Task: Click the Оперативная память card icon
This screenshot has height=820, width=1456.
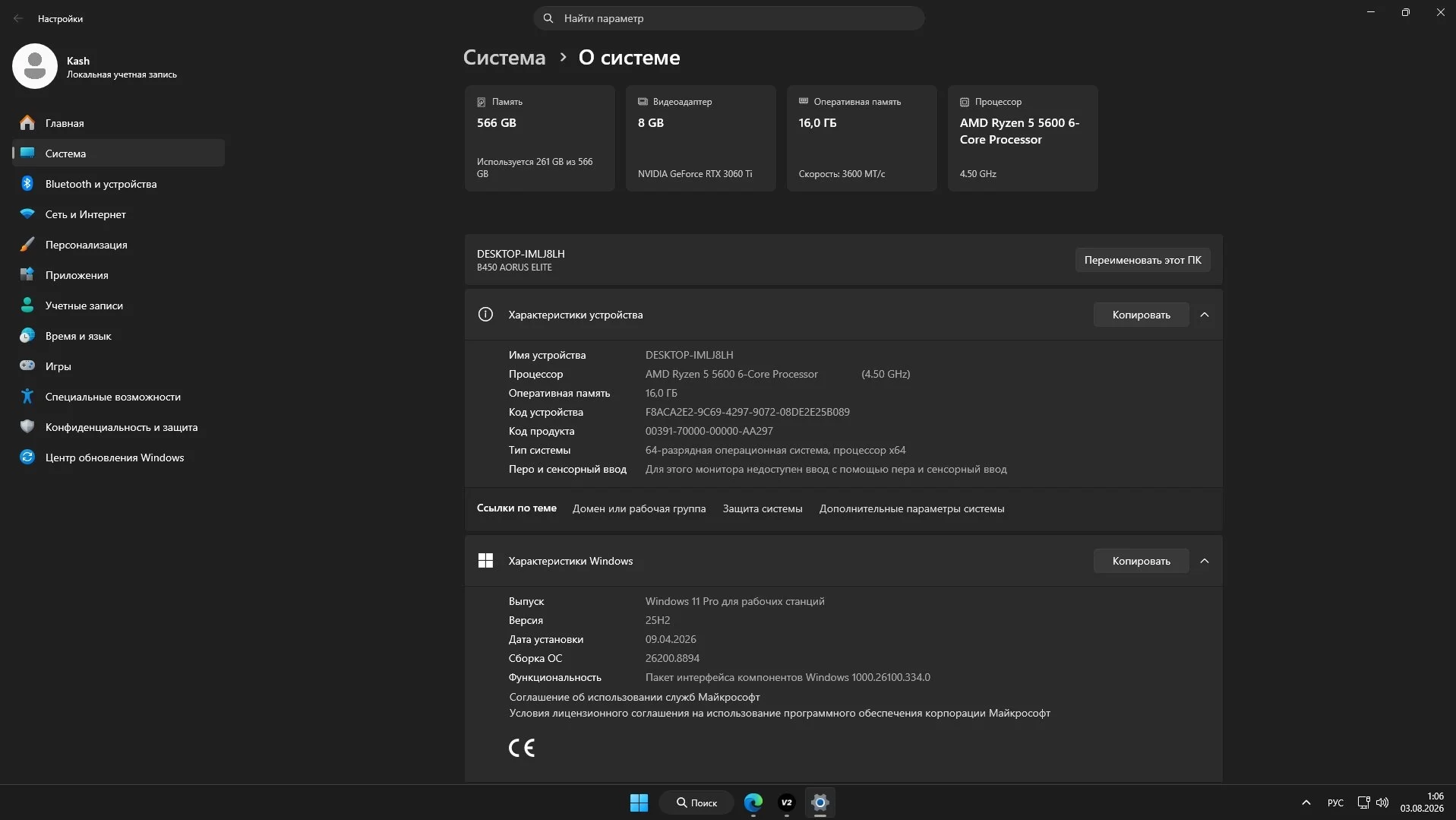Action: click(804, 101)
